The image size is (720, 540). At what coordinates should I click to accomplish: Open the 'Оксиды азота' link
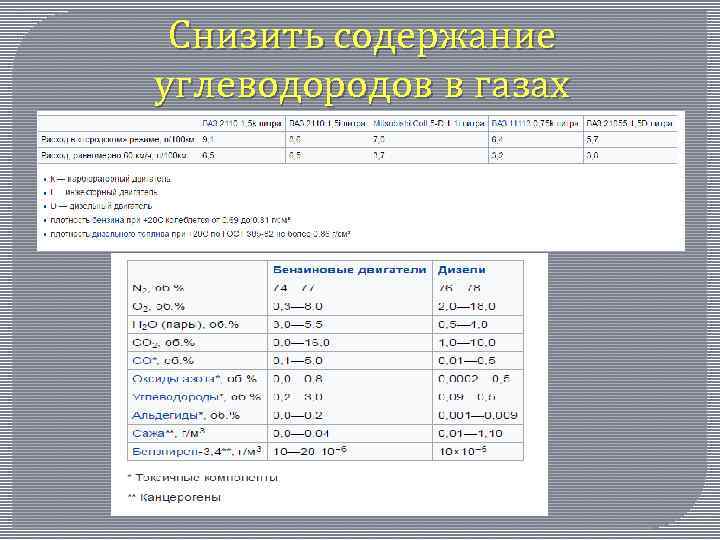pos(174,379)
